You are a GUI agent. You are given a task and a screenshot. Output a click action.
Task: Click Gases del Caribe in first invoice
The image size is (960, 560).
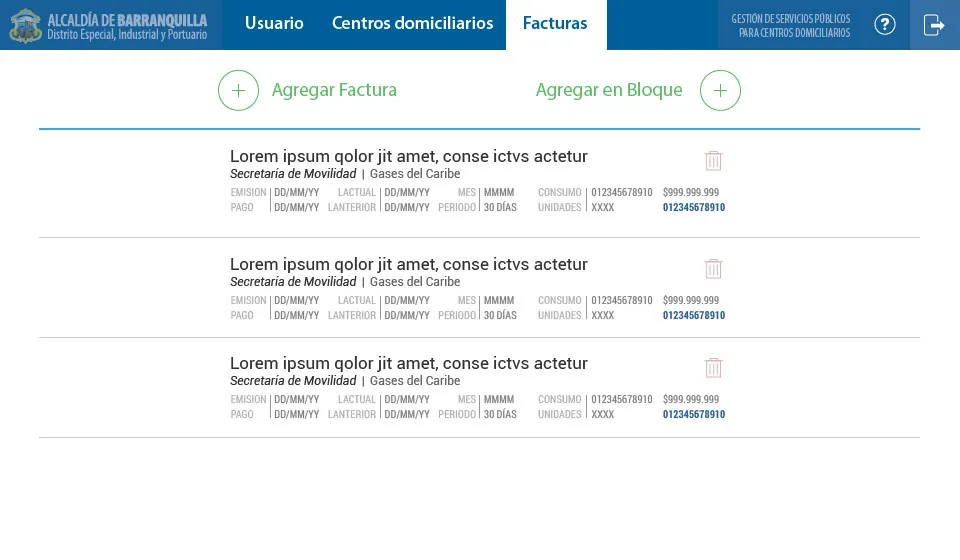pos(415,174)
